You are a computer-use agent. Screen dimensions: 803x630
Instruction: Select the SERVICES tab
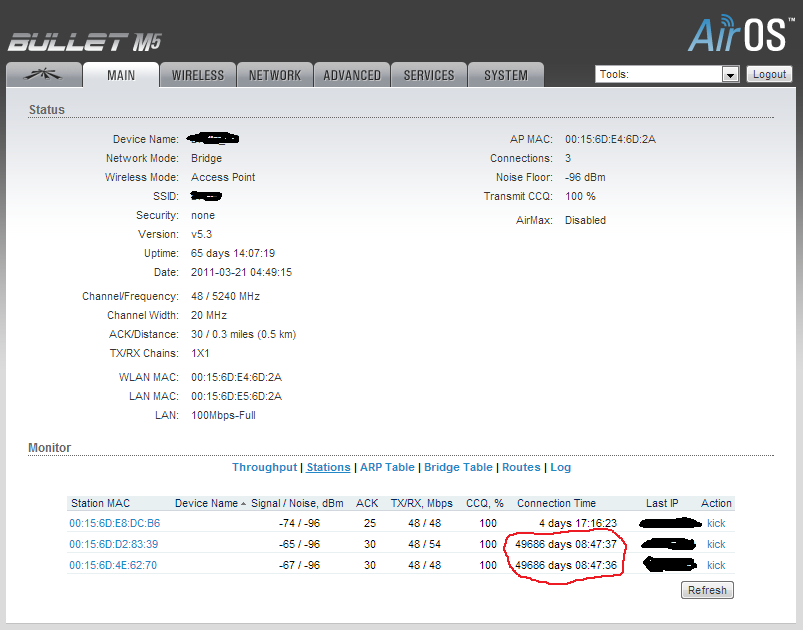[429, 75]
